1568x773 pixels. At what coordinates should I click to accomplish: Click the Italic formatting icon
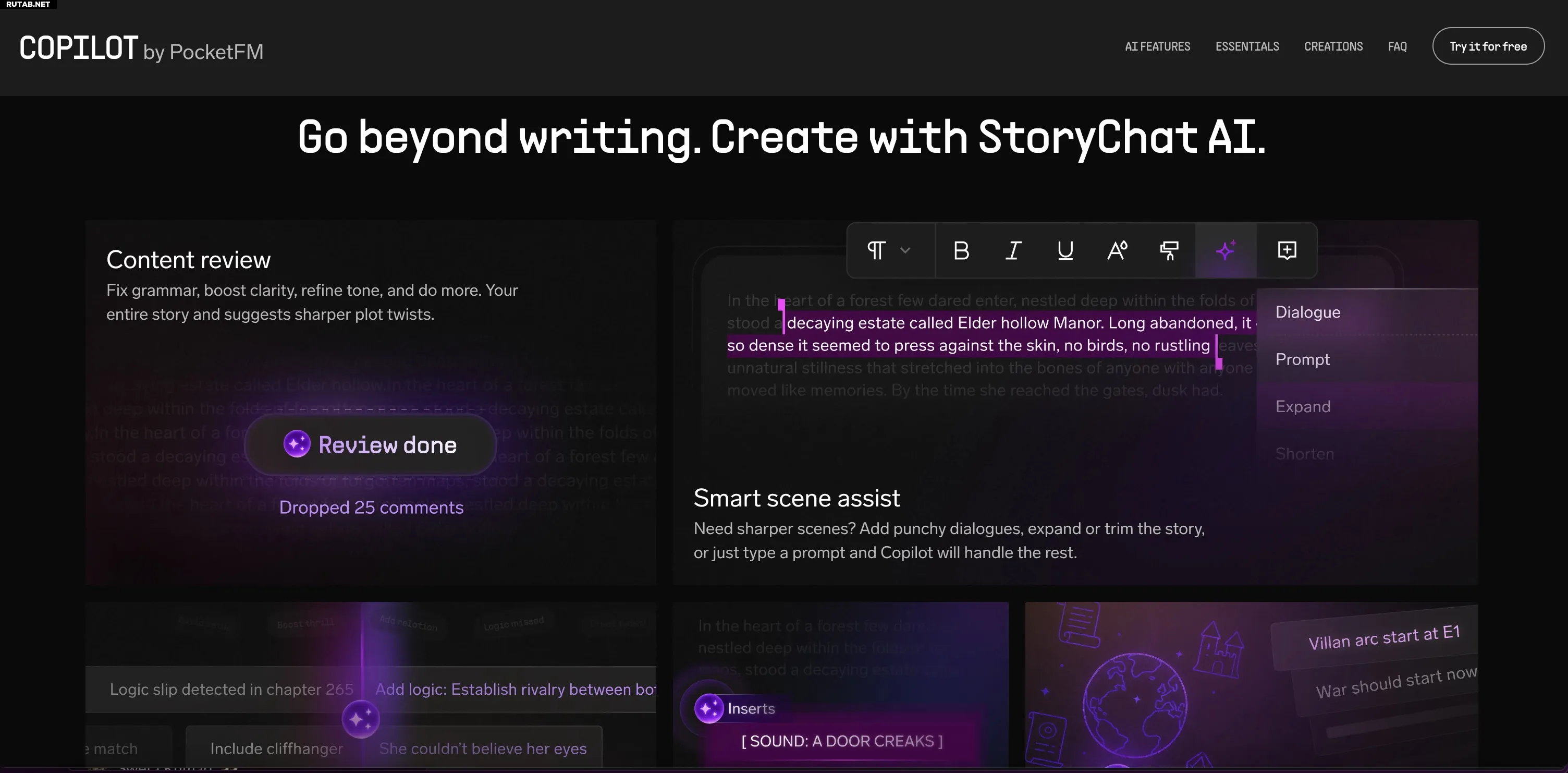click(1013, 250)
